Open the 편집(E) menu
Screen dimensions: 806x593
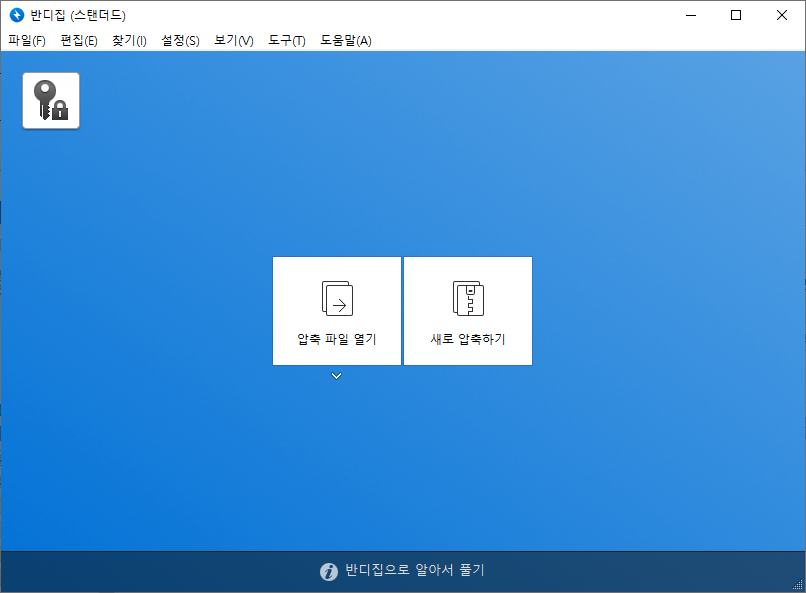tap(79, 41)
